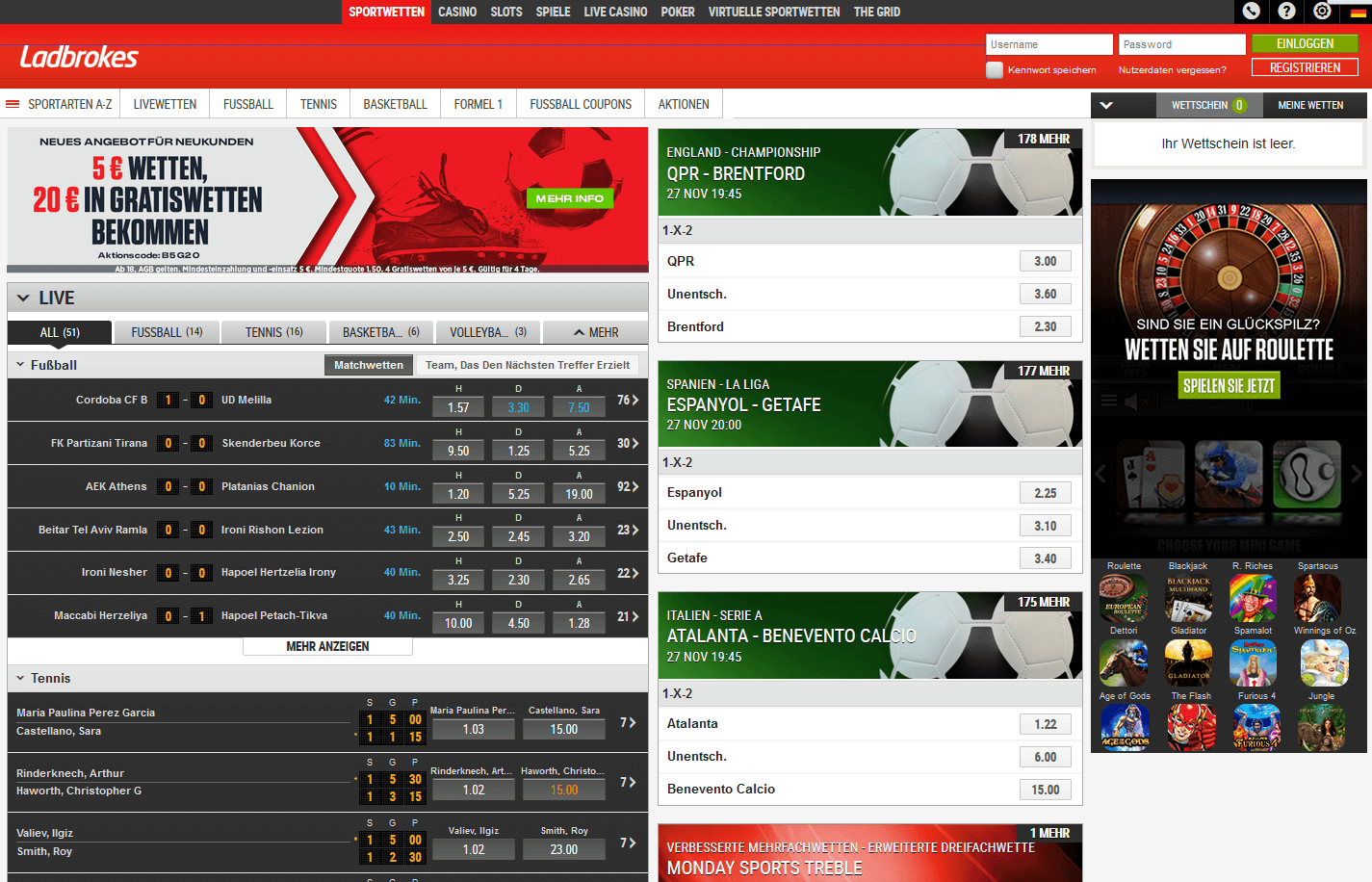This screenshot has height=882, width=1372.
Task: Expand markets for Cordoba CF B match (76)
Action: coord(629,400)
